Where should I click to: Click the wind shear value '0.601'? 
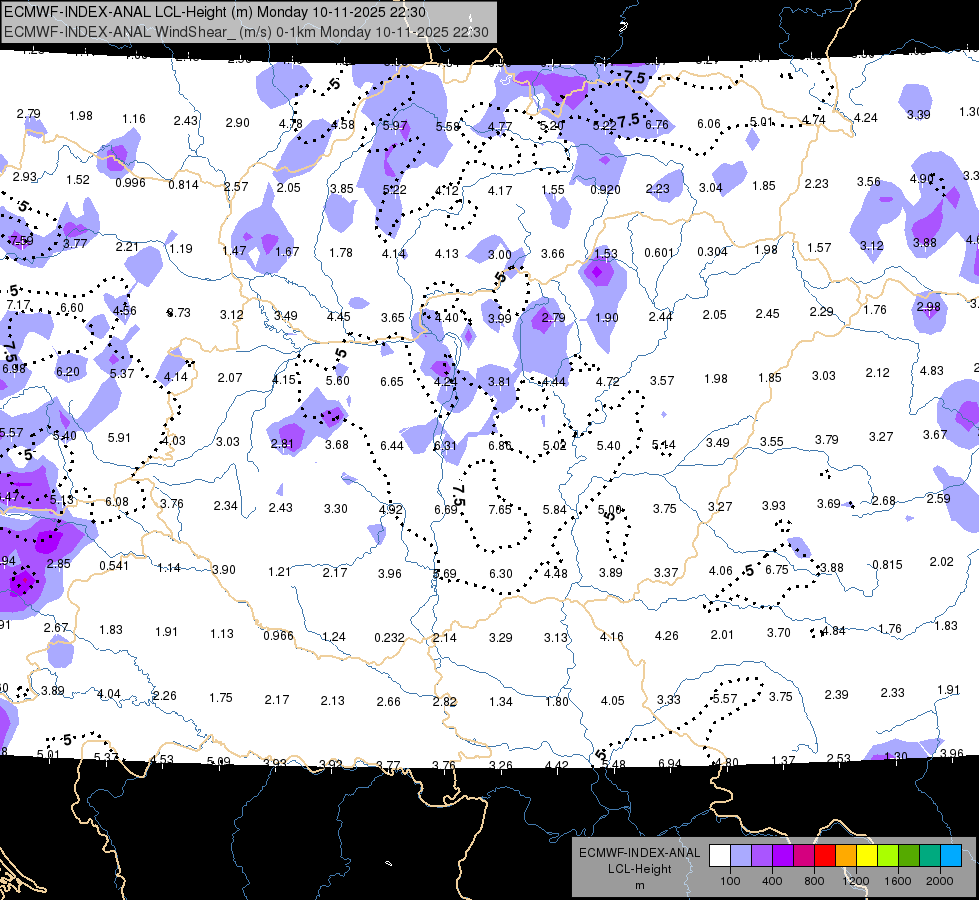point(659,252)
